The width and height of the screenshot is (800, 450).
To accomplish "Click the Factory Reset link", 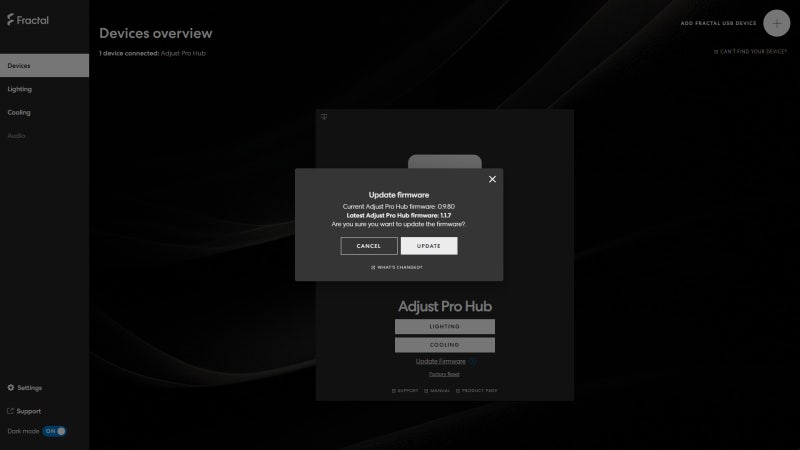I will point(444,374).
